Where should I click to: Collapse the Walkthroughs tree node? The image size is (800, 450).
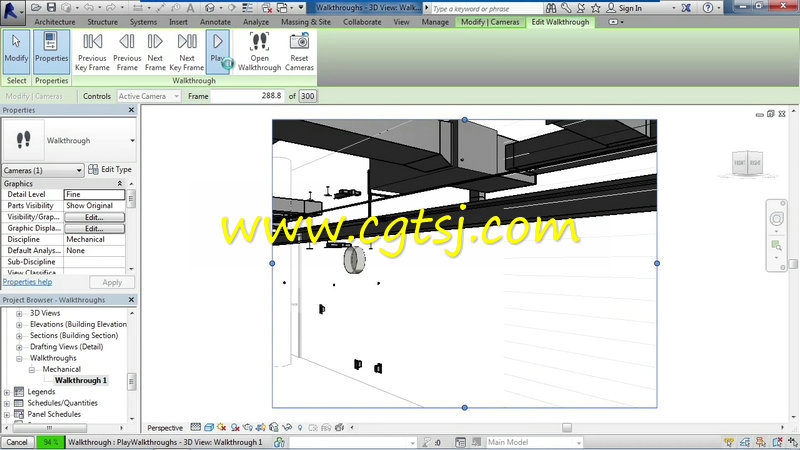(x=19, y=358)
